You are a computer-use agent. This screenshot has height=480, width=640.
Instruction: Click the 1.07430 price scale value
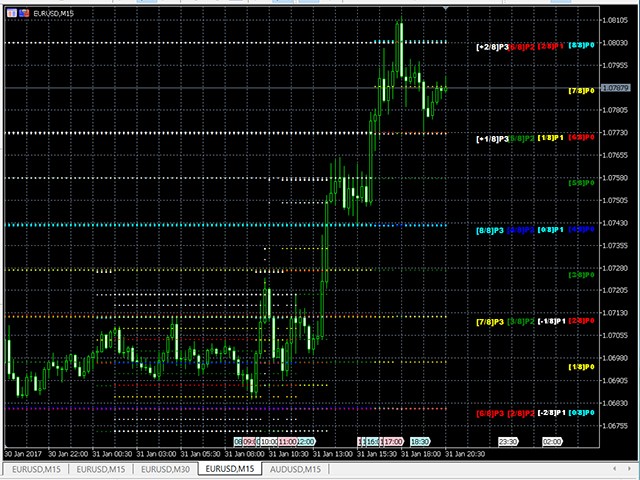pyautogui.click(x=615, y=223)
